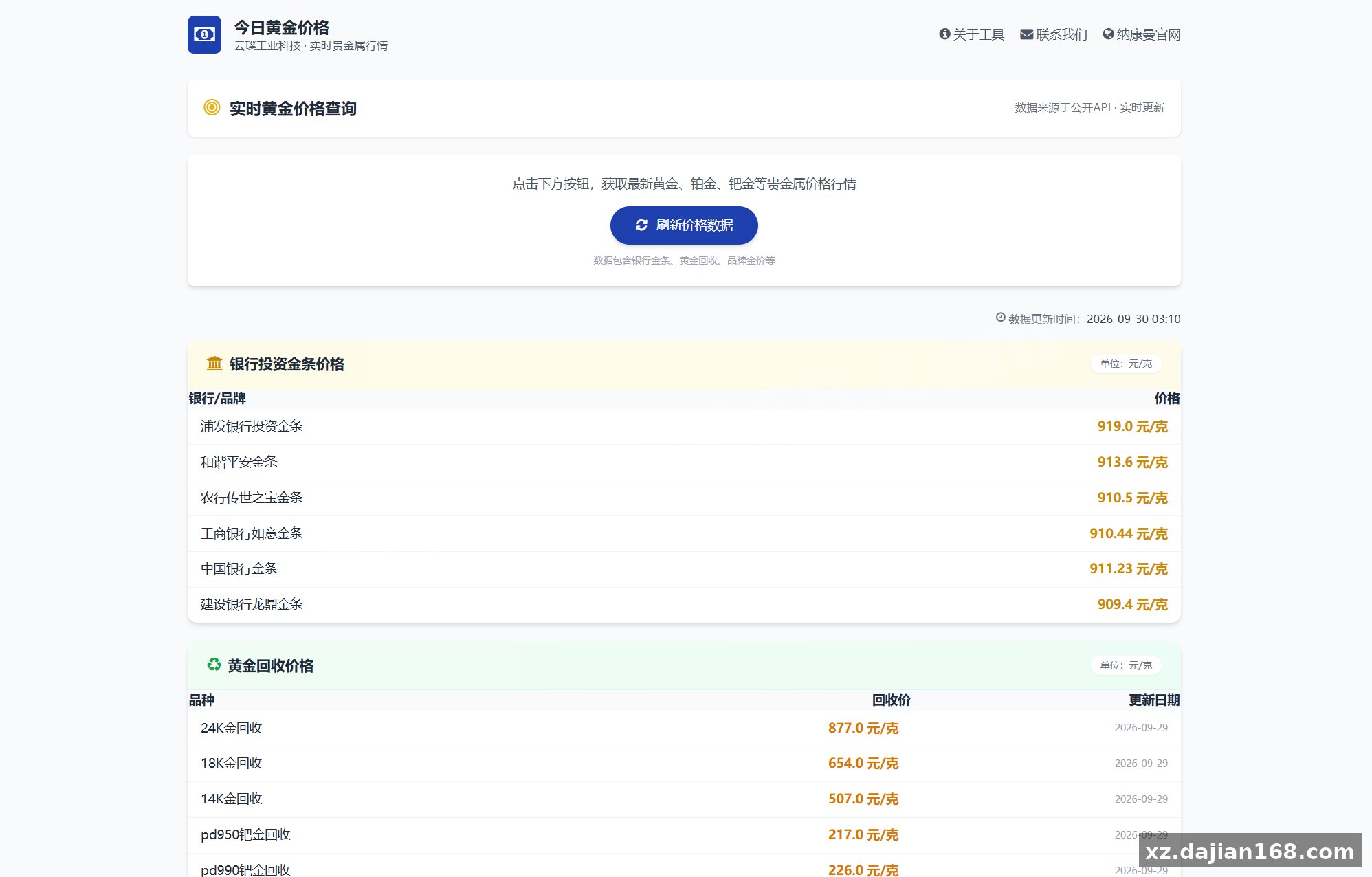Select the 24K金回收 row
This screenshot has height=877, width=1372.
pos(684,729)
